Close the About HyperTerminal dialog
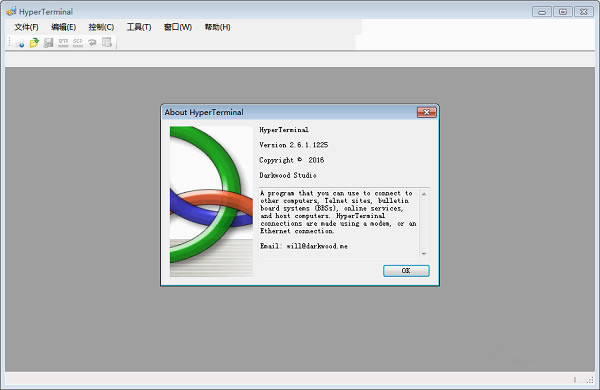 [x=426, y=112]
